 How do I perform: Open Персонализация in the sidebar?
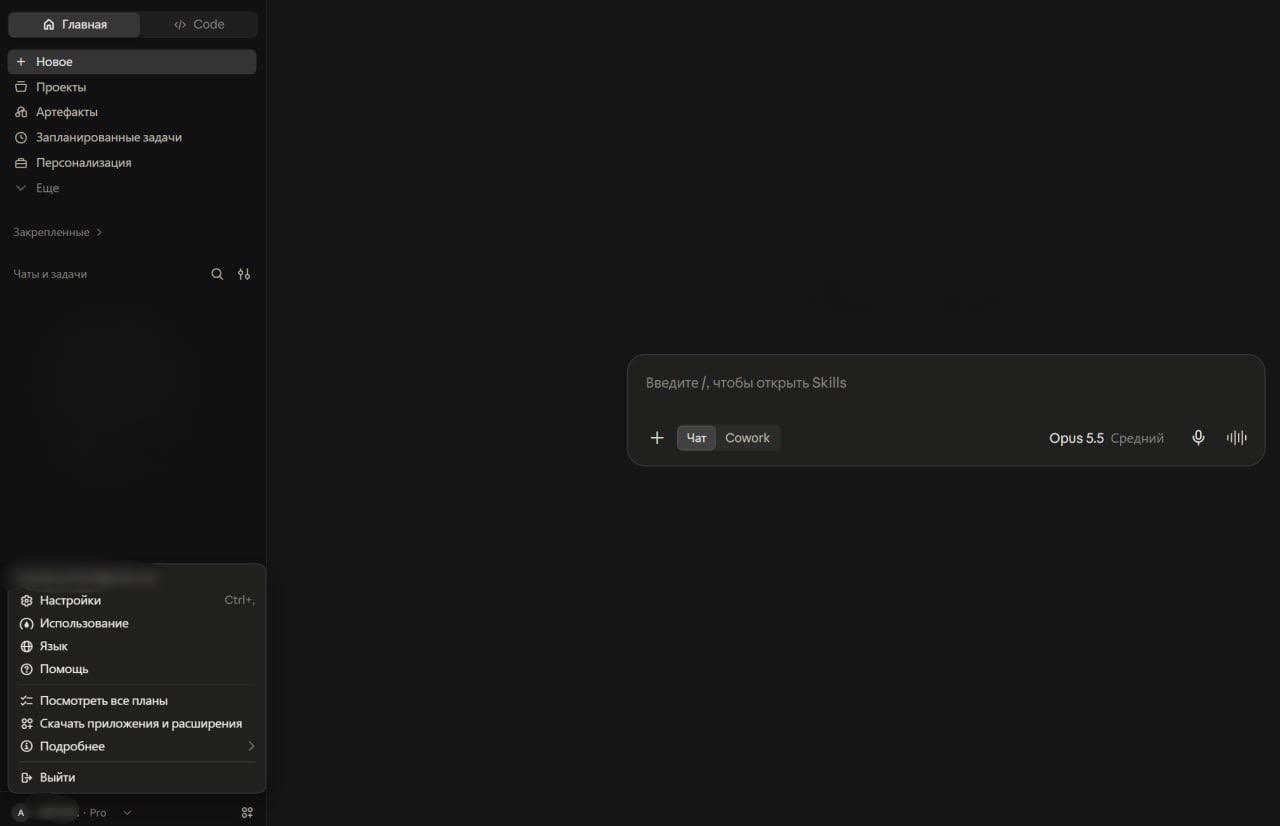(132, 162)
